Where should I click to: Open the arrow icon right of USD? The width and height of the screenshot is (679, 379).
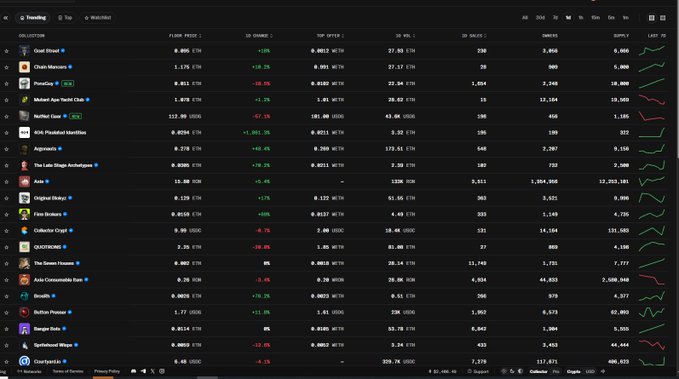(603, 371)
